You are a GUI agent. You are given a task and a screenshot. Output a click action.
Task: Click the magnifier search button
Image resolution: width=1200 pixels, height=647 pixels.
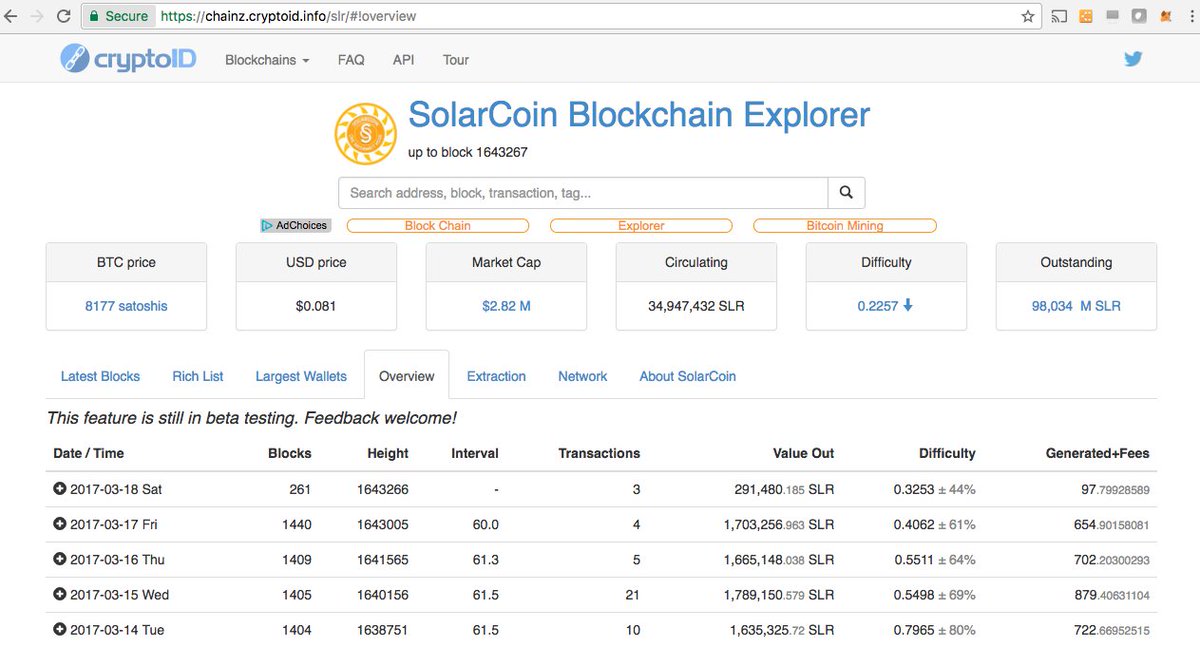pos(846,193)
